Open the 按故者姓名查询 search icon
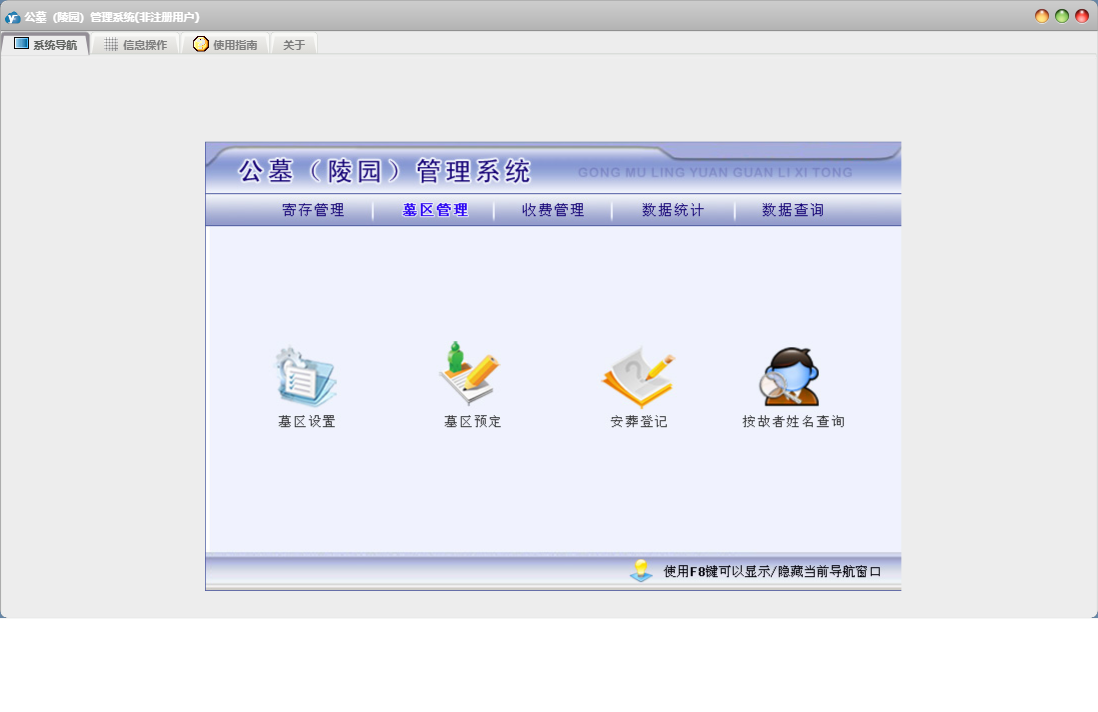 (791, 377)
